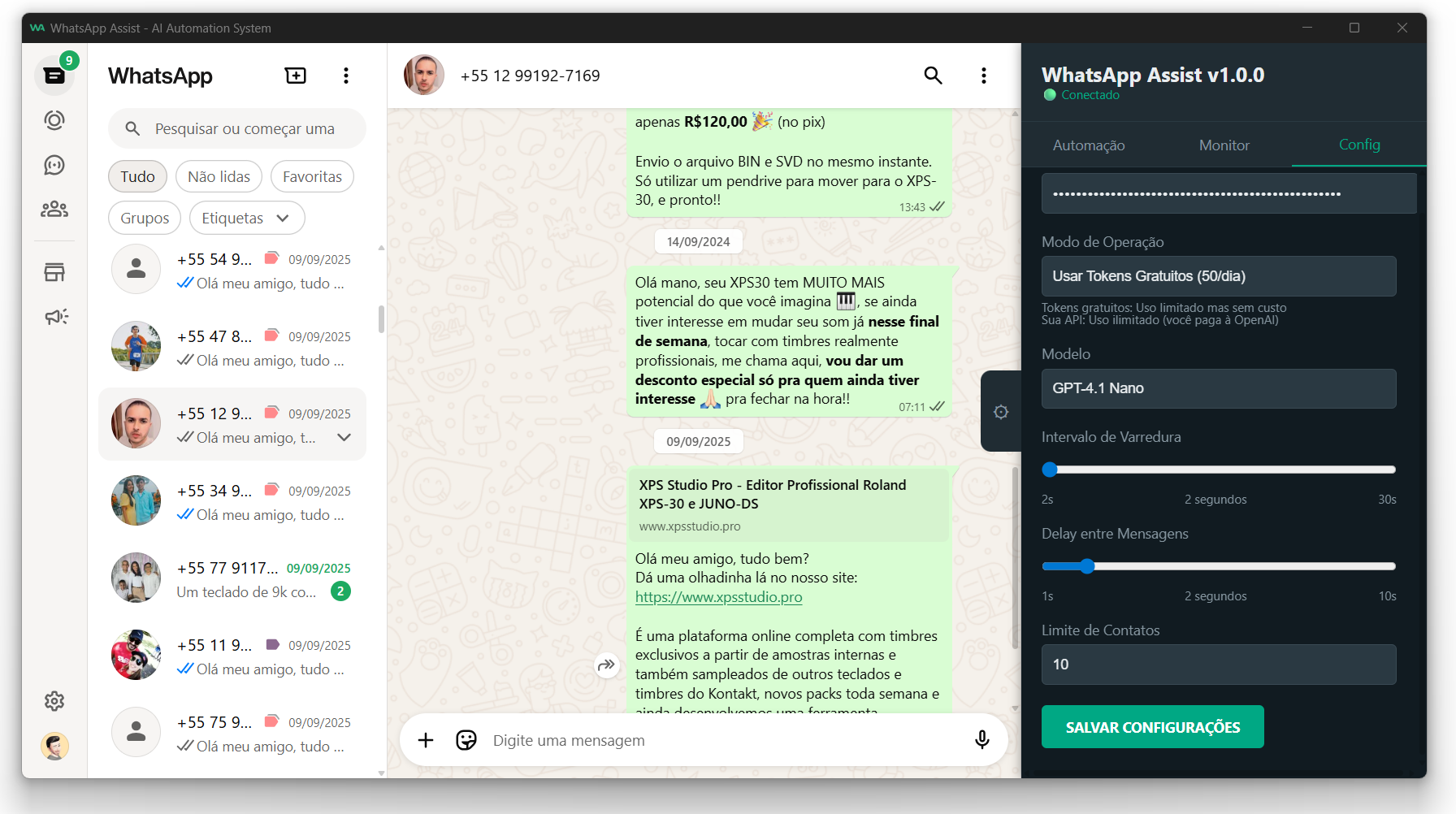Select the Favoritas filter chip

[x=312, y=176]
